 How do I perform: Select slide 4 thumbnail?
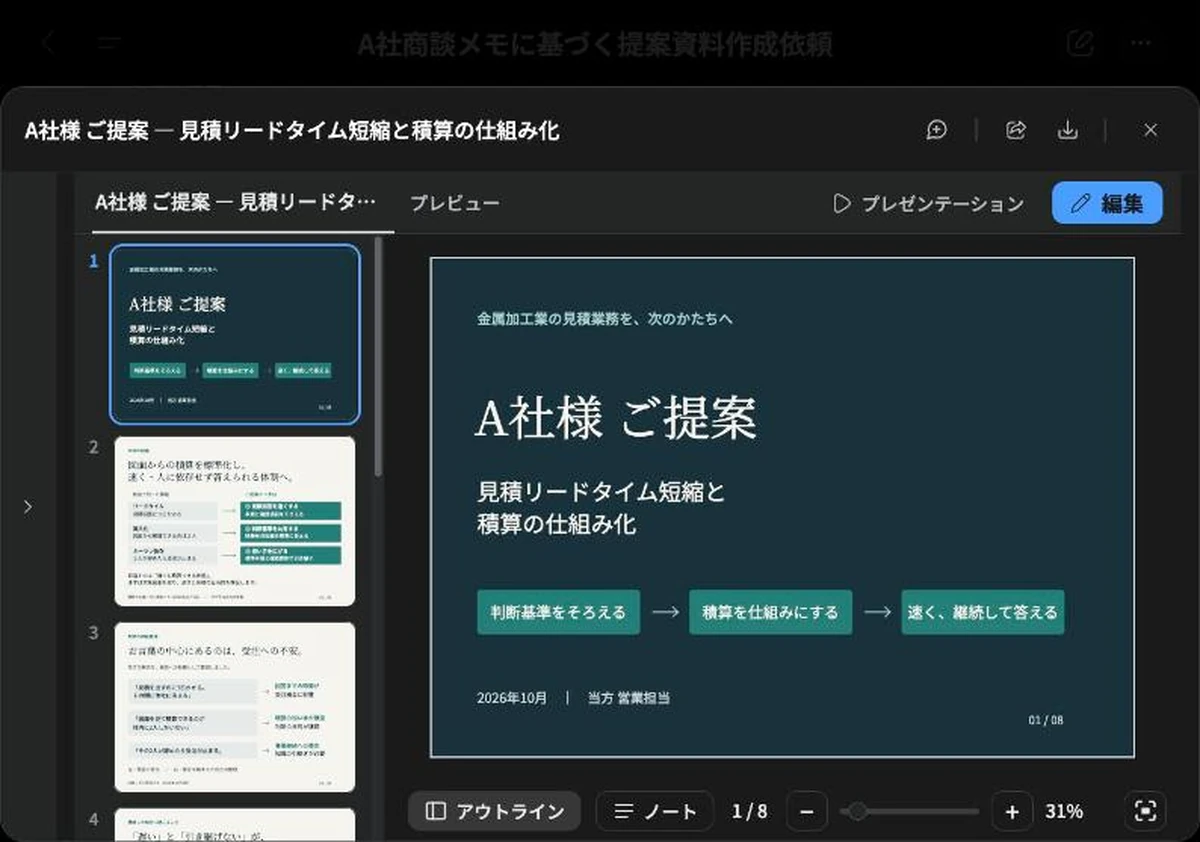235,825
